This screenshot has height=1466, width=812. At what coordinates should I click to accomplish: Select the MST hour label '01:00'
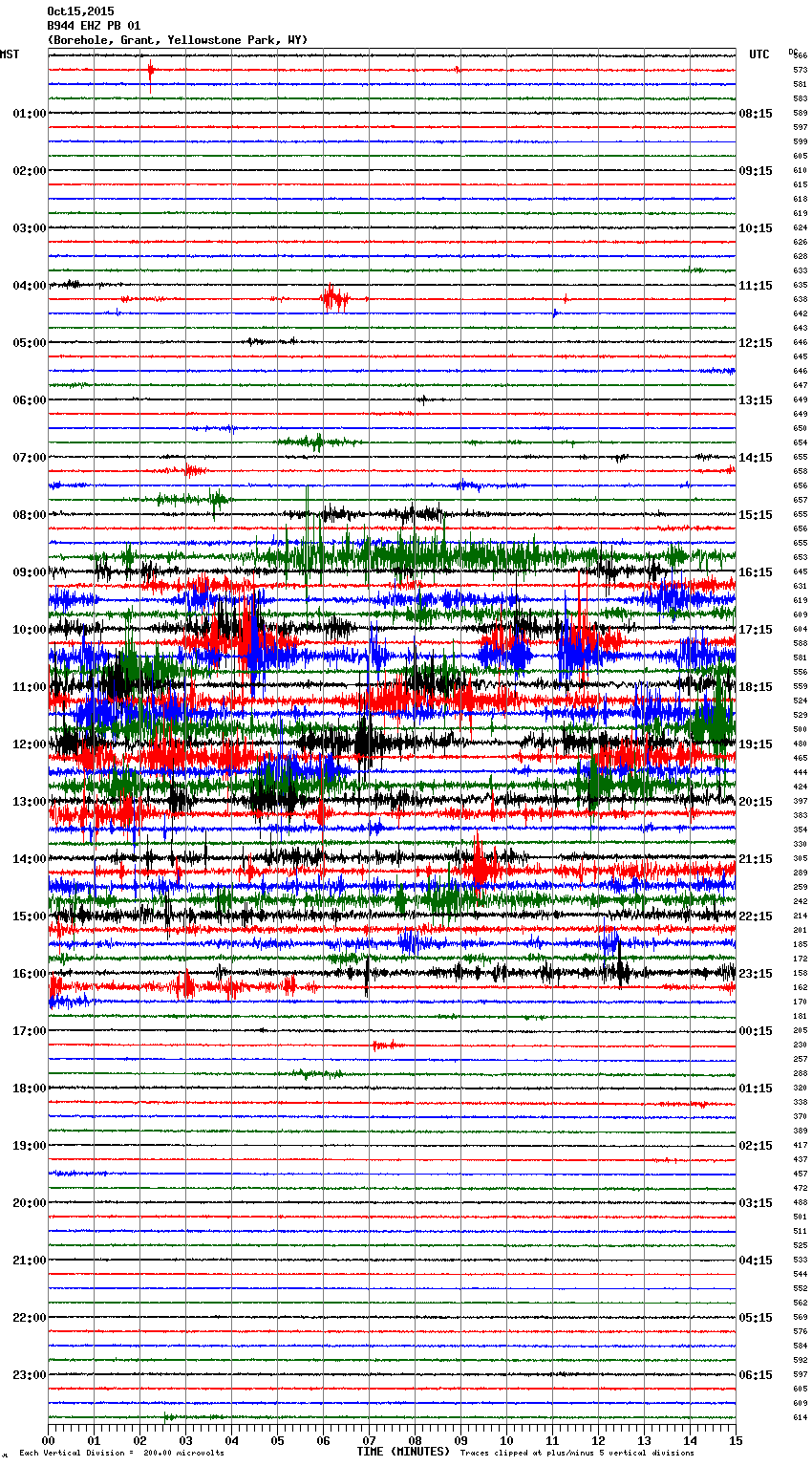[x=30, y=114]
